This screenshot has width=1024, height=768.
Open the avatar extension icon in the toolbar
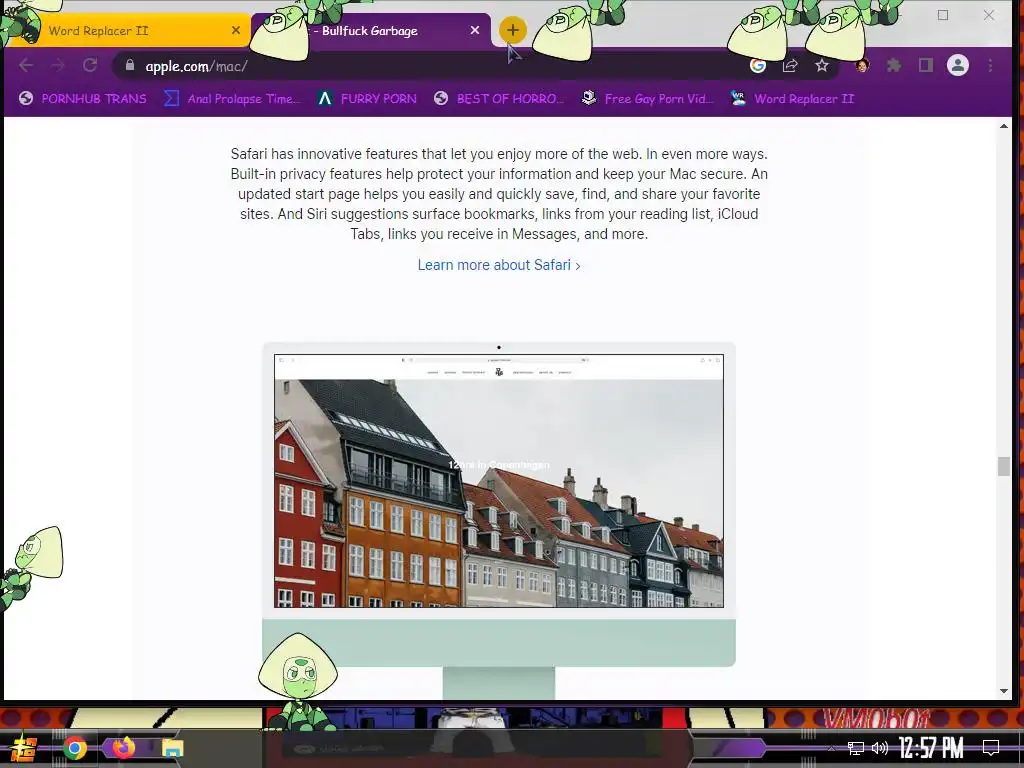[x=862, y=65]
